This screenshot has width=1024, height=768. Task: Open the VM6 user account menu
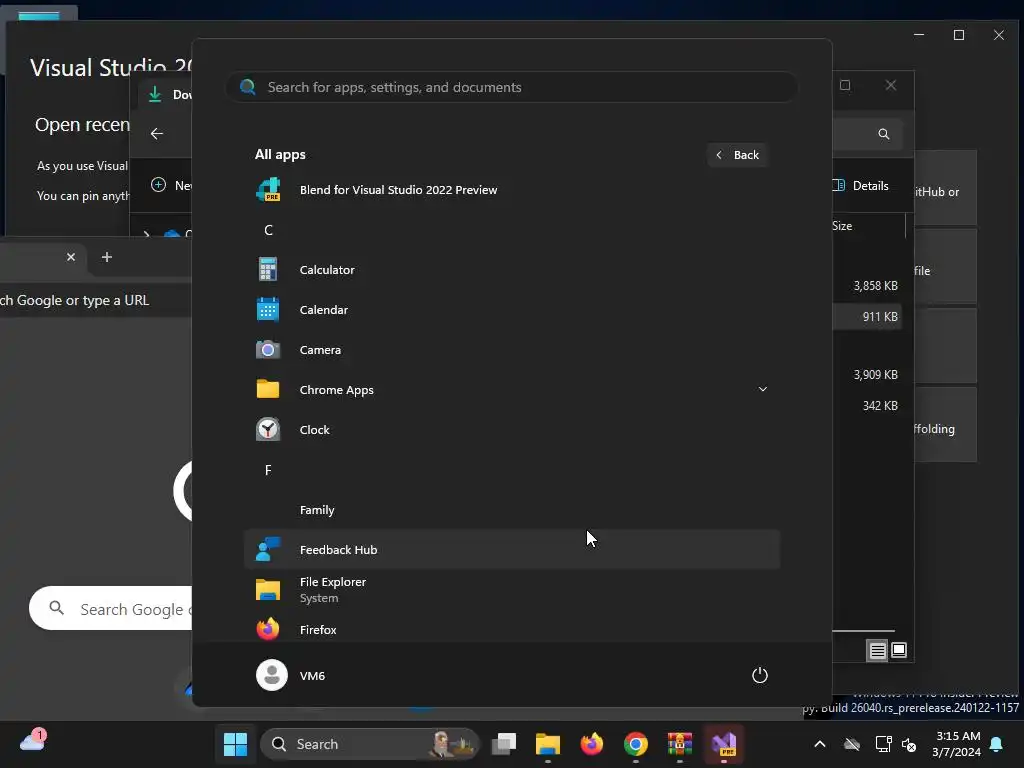(x=291, y=675)
